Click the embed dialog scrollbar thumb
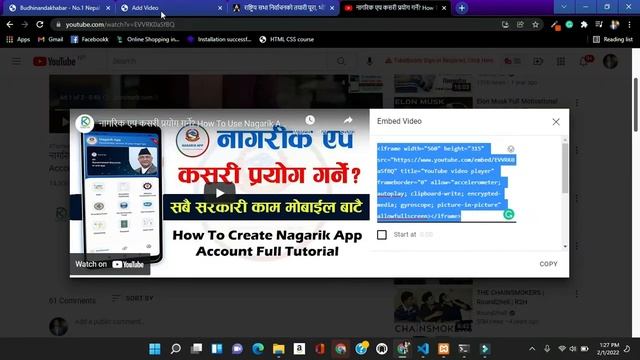The height and width of the screenshot is (360, 640). (565, 168)
